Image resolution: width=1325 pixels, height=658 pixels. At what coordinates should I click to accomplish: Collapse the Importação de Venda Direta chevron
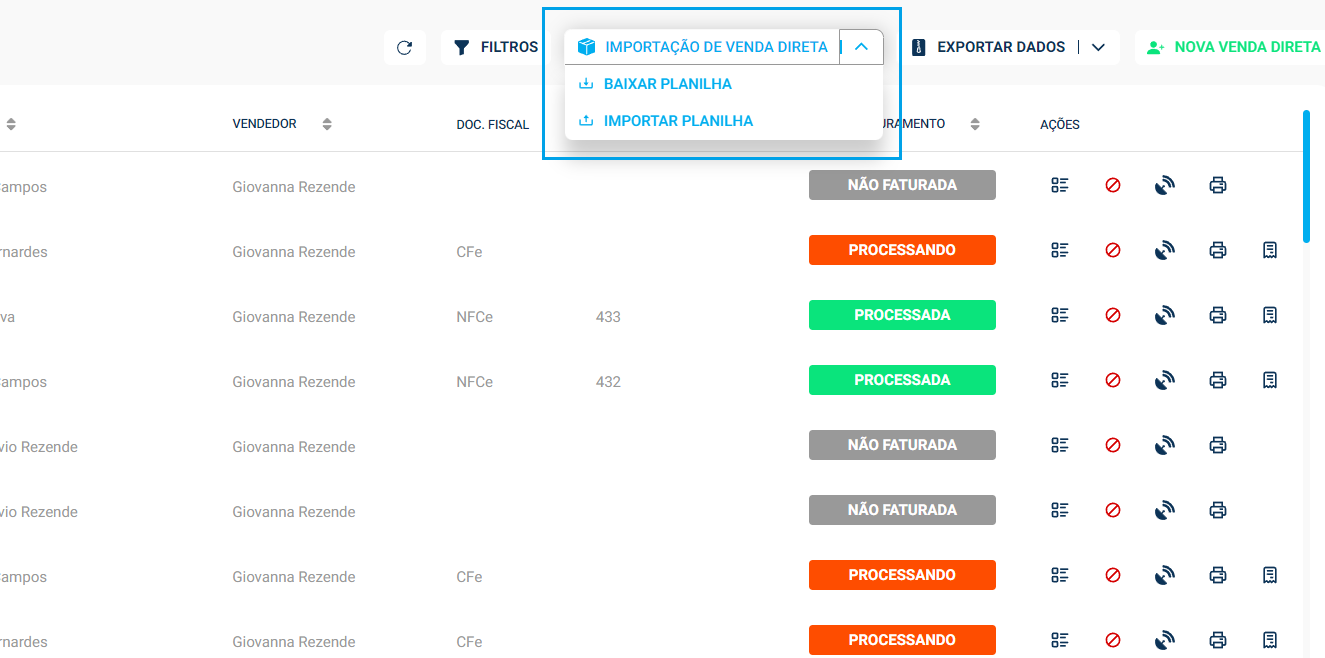coord(861,47)
